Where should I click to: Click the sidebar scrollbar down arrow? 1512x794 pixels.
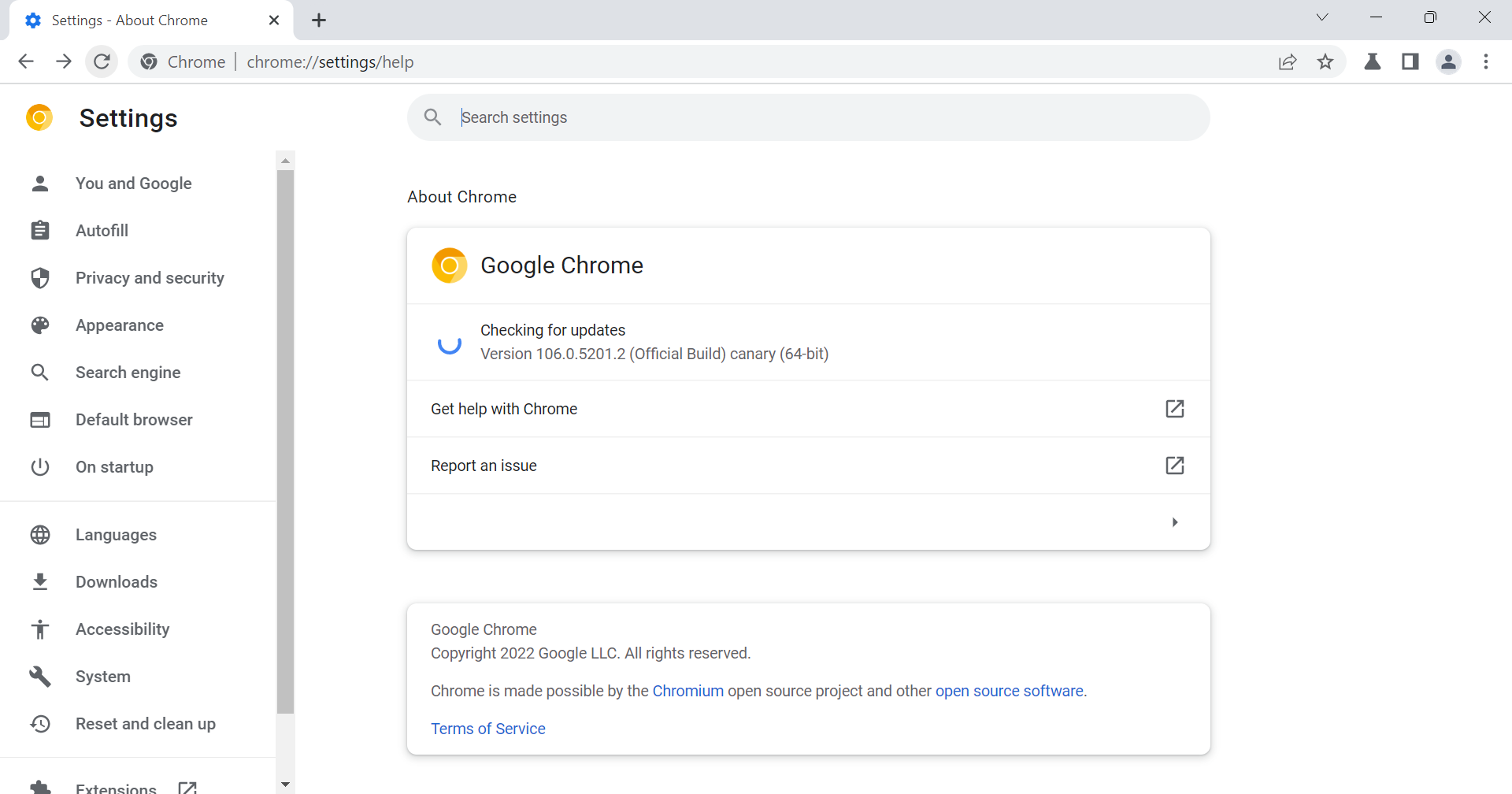tap(285, 785)
